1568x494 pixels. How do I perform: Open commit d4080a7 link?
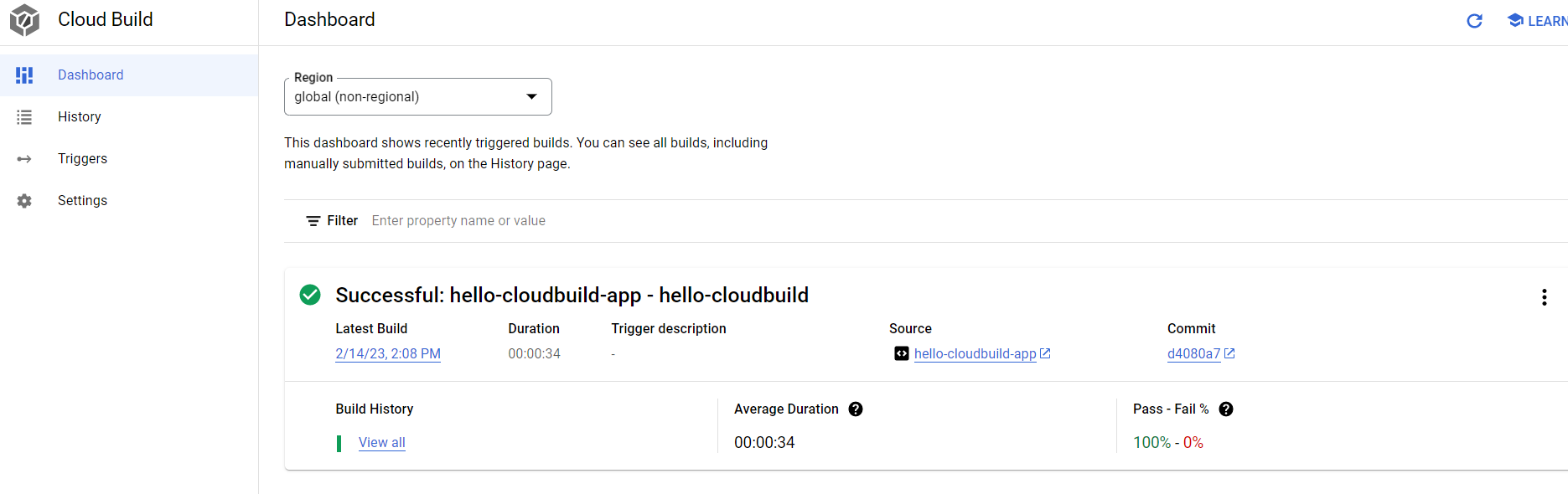coord(1193,353)
